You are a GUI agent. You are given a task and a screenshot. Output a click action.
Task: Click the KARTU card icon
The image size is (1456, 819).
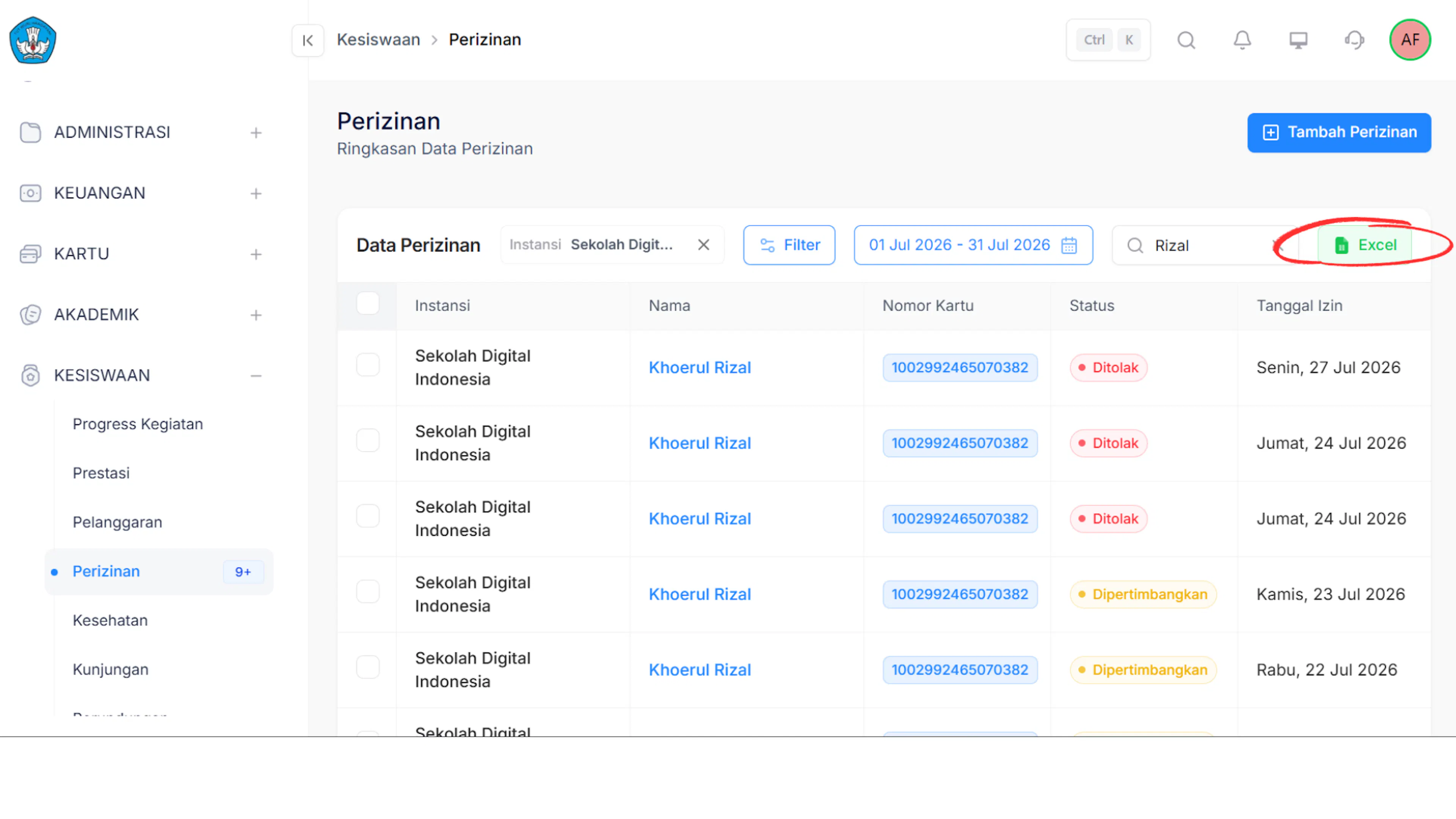click(30, 254)
